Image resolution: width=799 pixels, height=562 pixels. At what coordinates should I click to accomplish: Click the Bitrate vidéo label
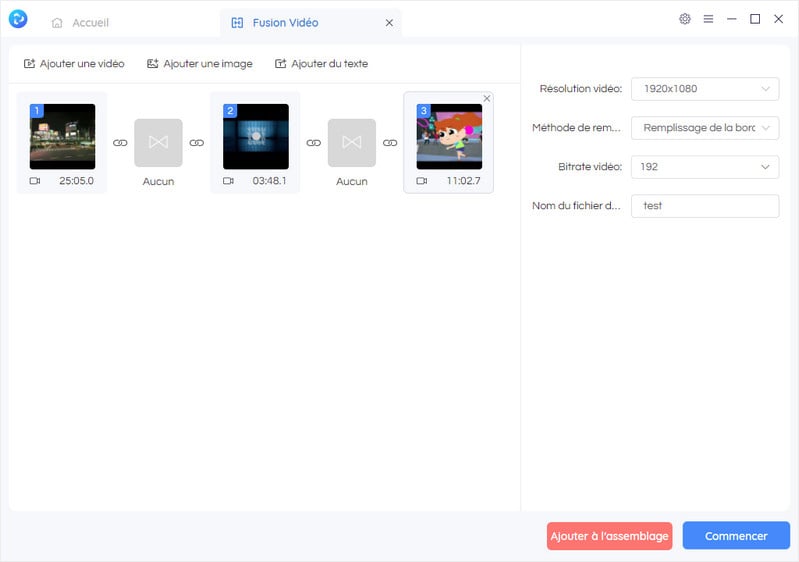[x=590, y=167]
